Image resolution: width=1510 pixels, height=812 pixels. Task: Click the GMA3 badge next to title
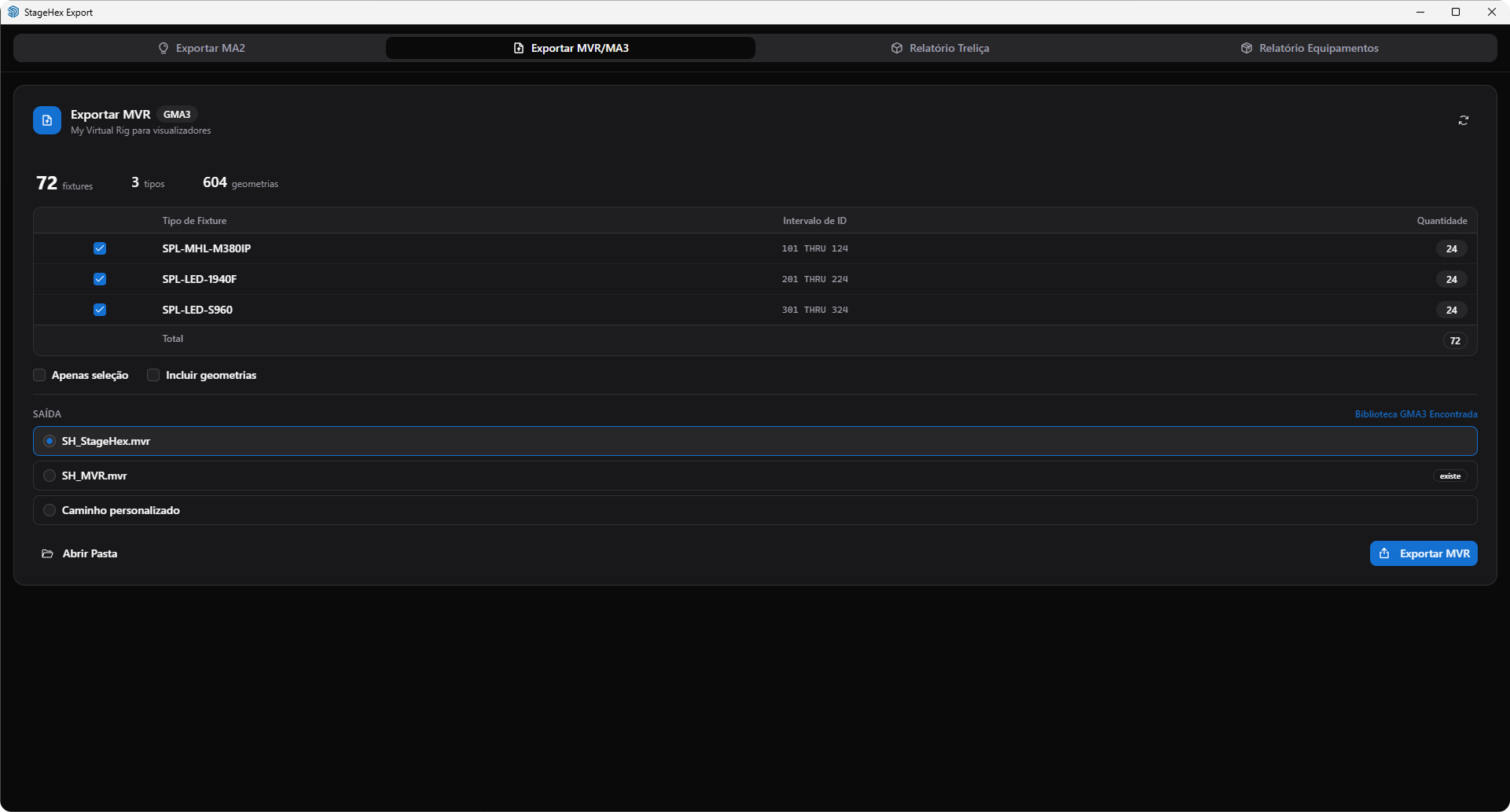click(177, 115)
